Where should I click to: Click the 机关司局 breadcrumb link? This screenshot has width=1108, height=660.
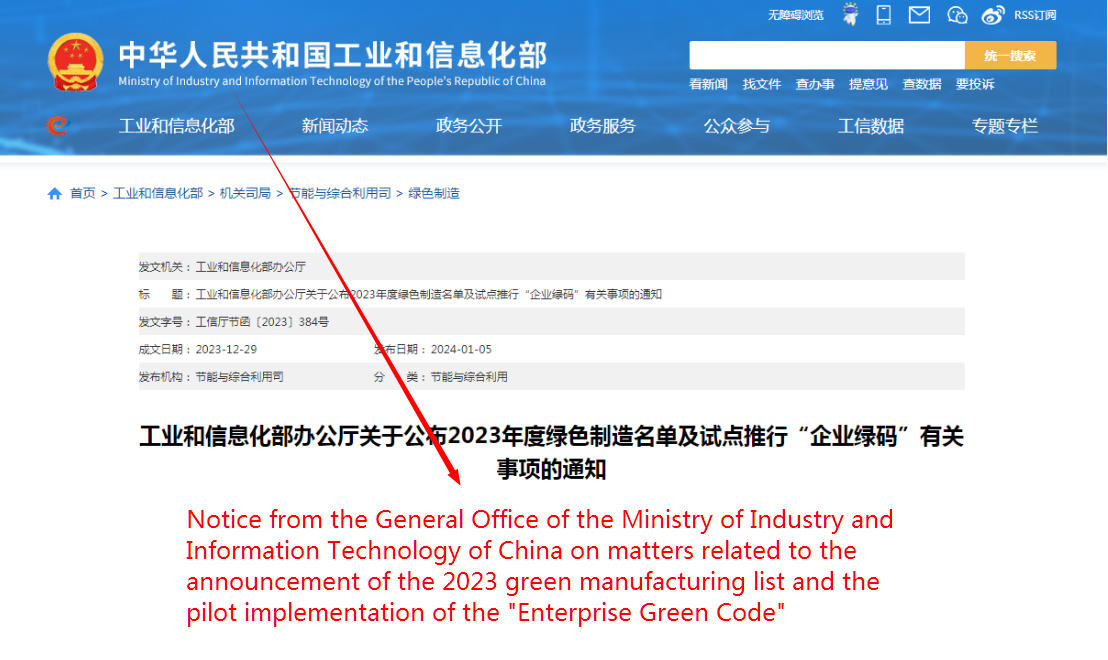coord(245,193)
